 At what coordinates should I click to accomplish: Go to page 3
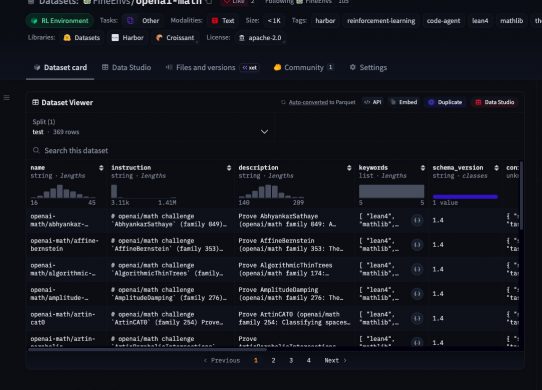[x=291, y=361]
